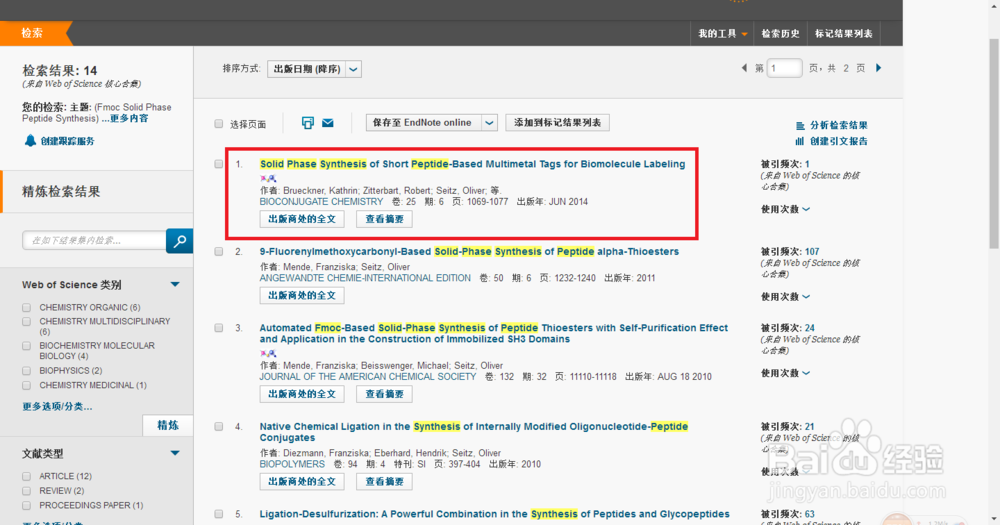
Task: Click more search details link
Action: (125, 119)
